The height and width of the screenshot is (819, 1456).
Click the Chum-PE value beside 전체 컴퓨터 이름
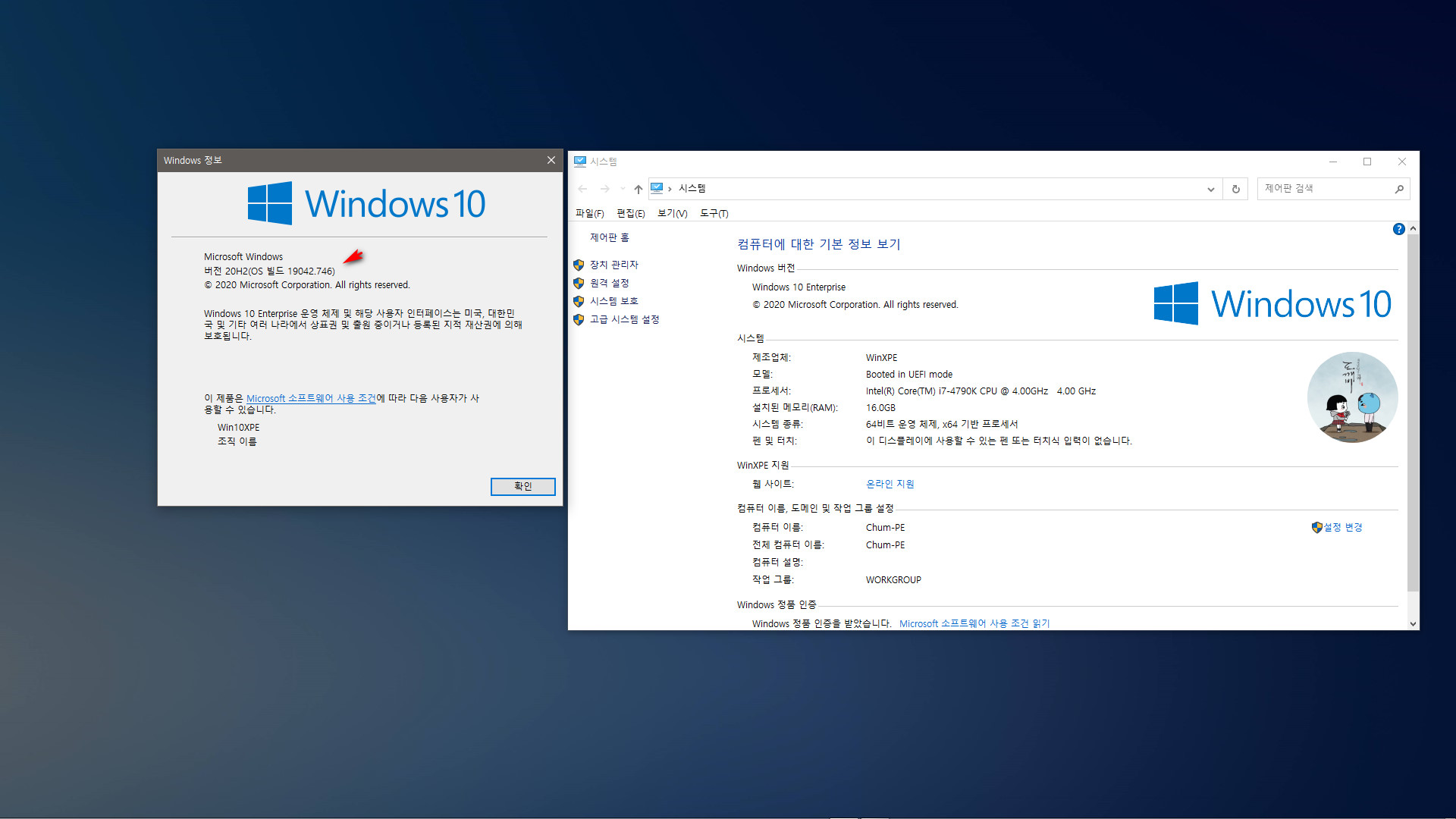coord(885,545)
